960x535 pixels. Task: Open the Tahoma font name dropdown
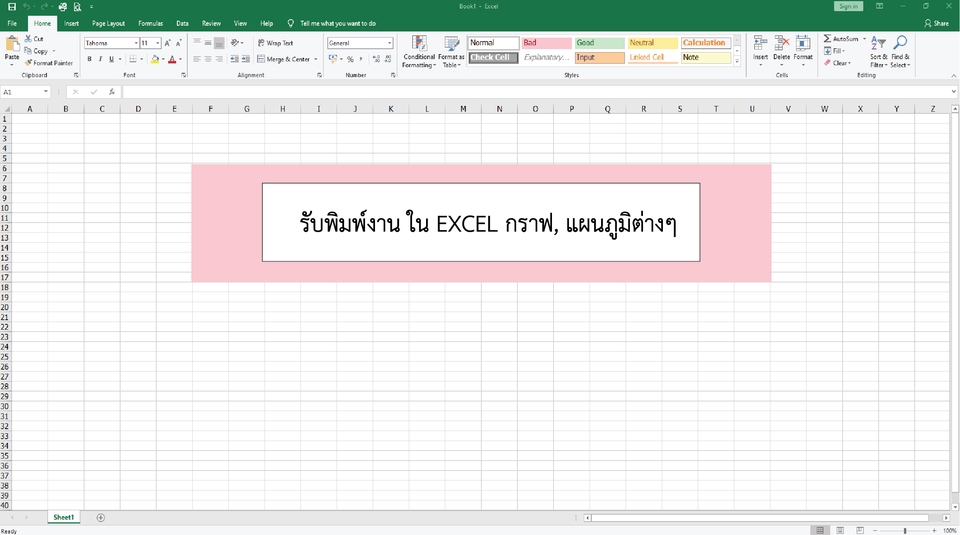135,43
